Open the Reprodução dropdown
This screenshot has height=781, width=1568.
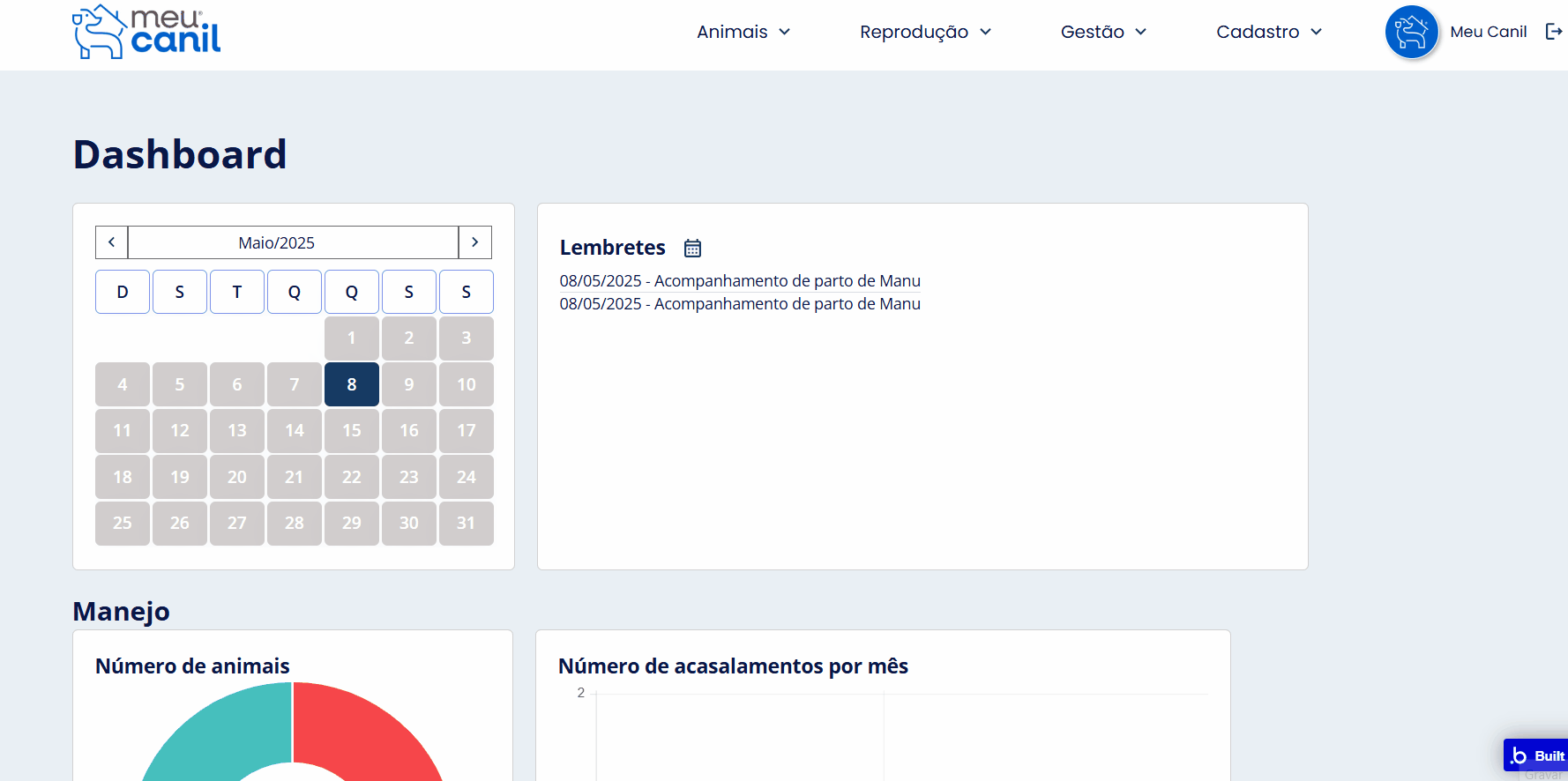925,32
